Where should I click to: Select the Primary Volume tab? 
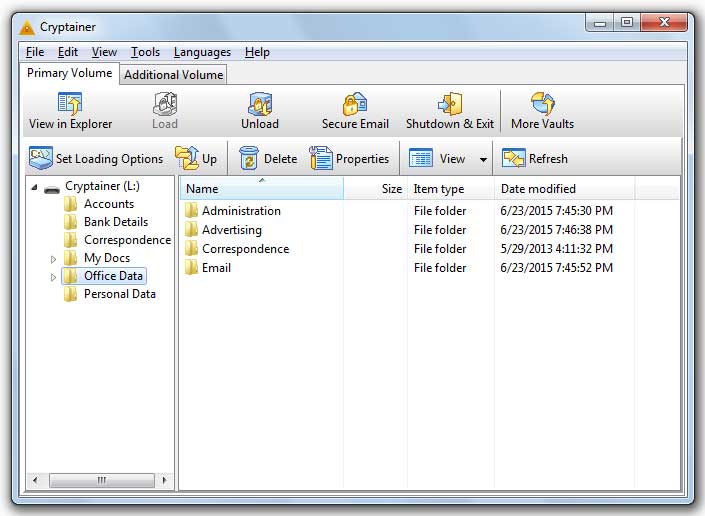[x=69, y=73]
